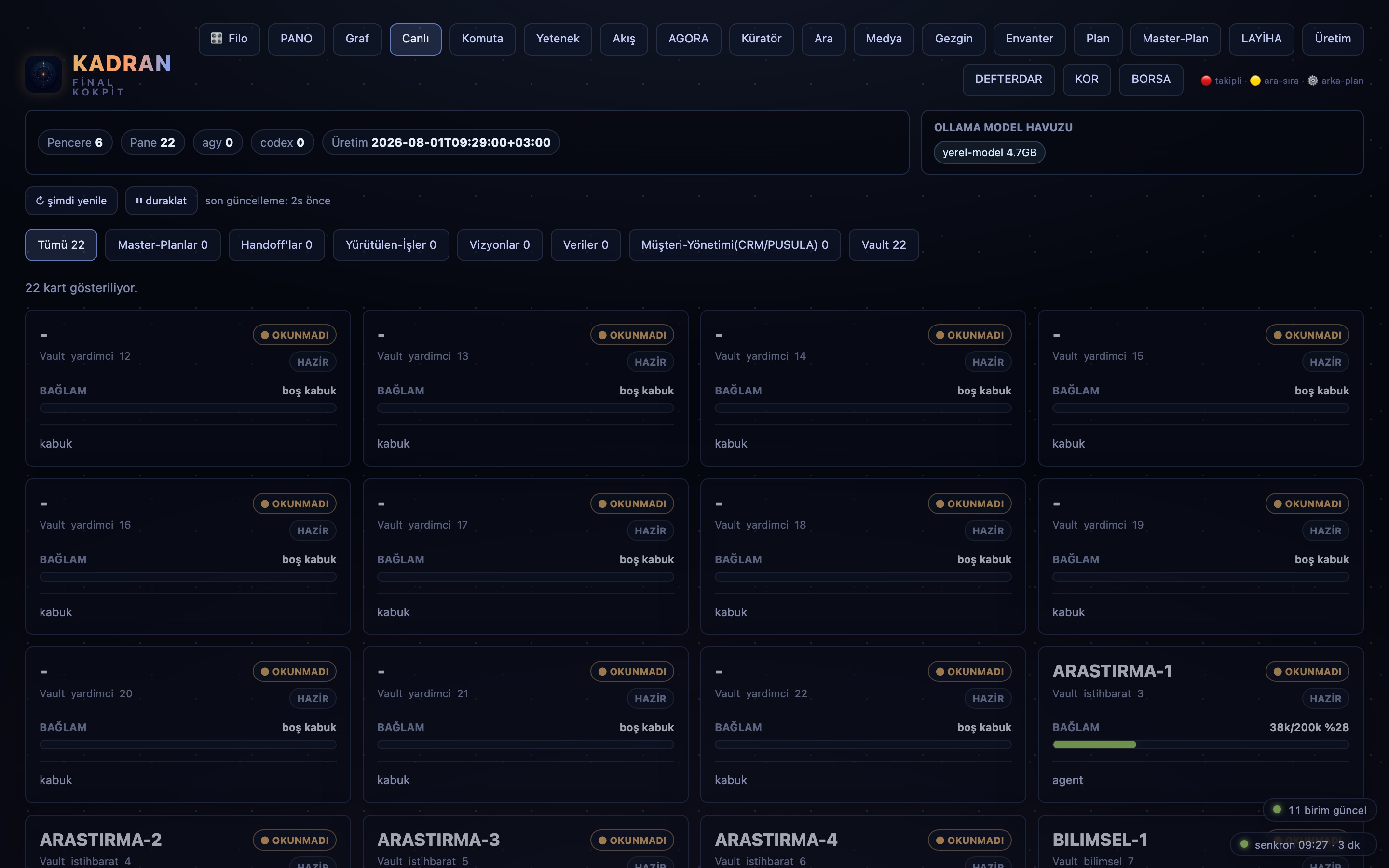Filter cards by Müşteri-Yönetimi(CRM/PUSULA) 0
This screenshot has width=1389, height=868.
pos(735,245)
